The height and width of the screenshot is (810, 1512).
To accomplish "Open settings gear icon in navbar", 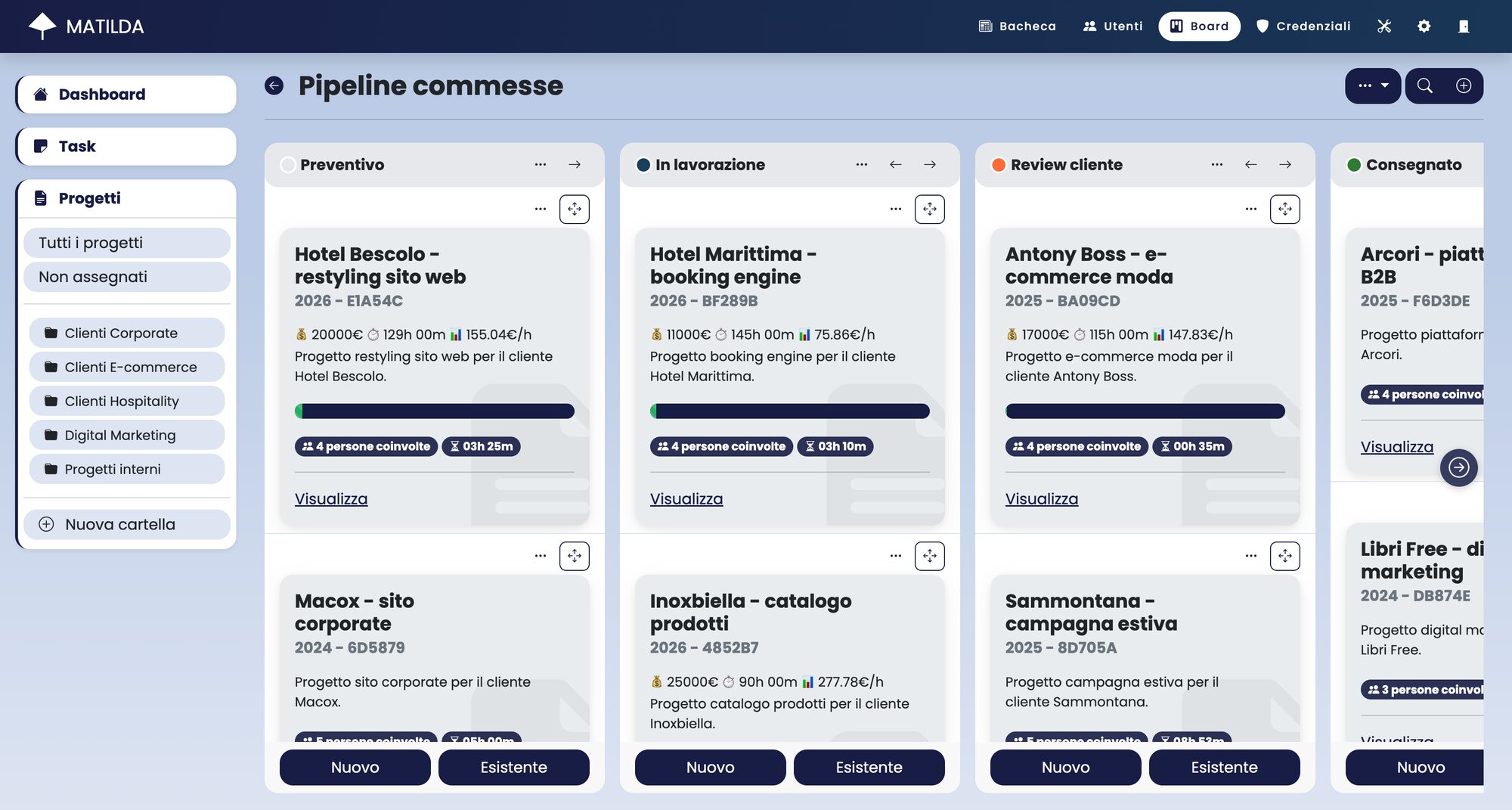I will [1424, 26].
